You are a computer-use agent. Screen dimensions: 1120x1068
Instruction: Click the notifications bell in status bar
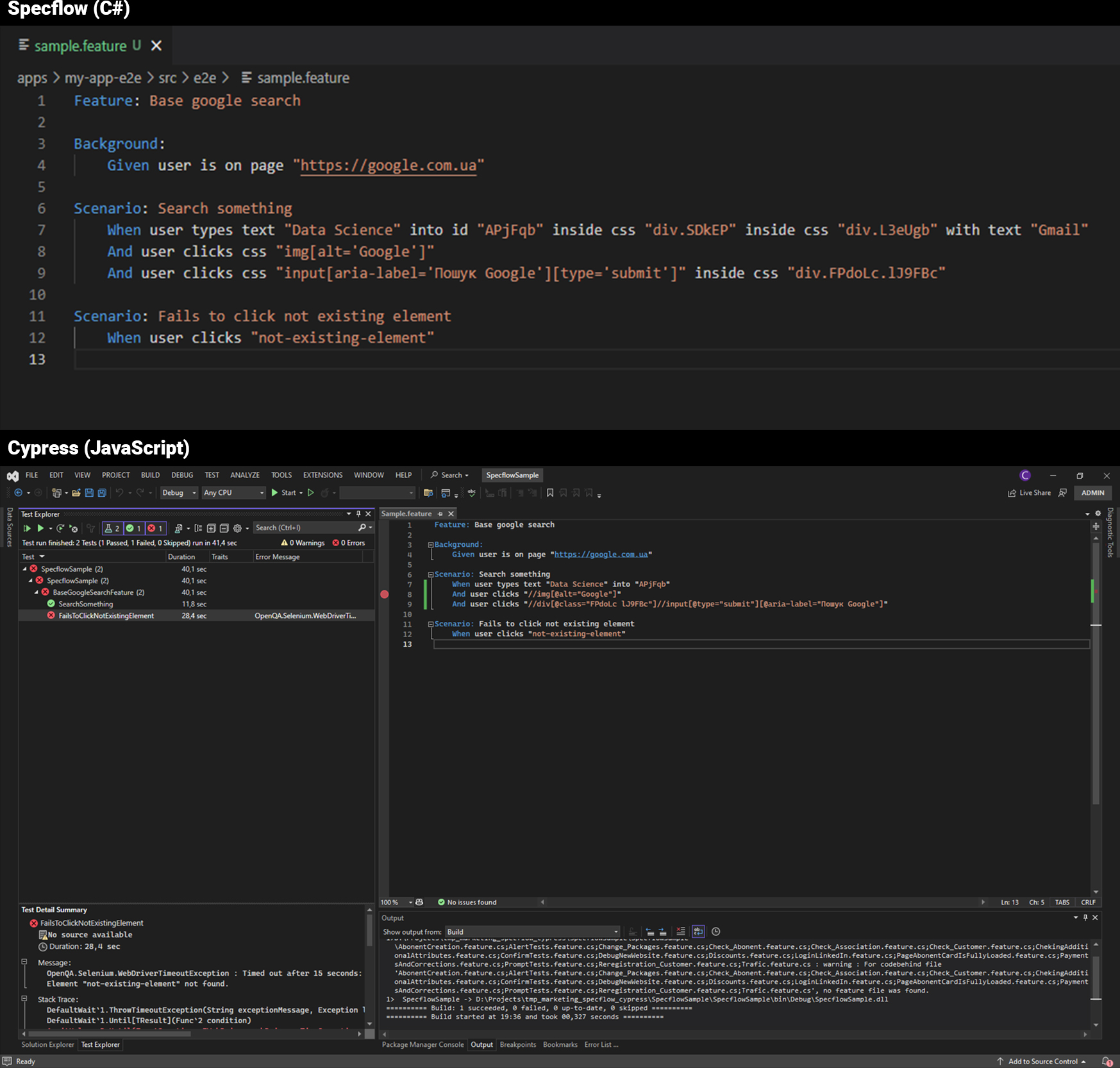tap(1107, 1062)
